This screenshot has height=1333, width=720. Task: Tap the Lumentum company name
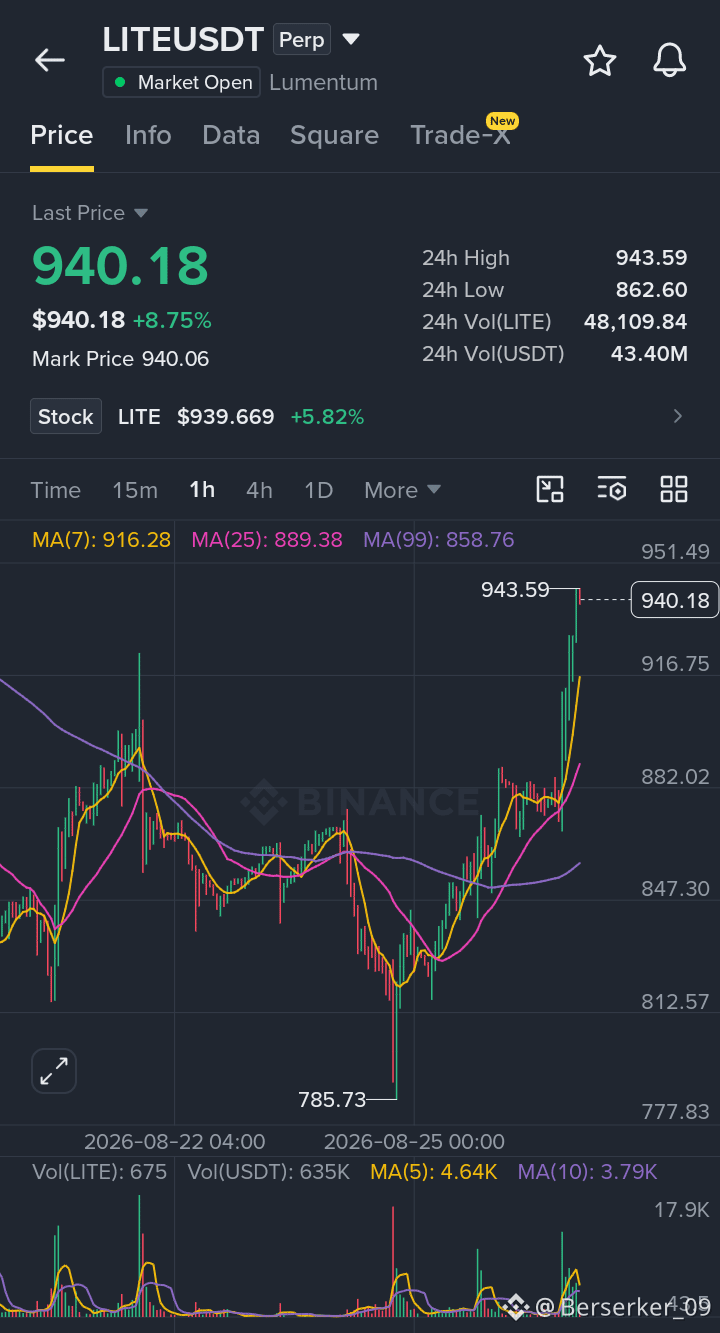(323, 83)
